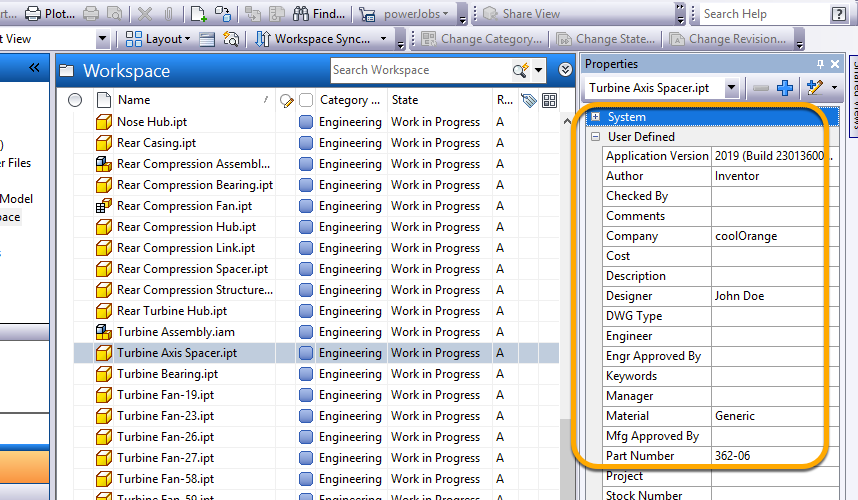Screen dimensions: 858x500
Task: Click the blue plus add property icon
Action: 785,88
